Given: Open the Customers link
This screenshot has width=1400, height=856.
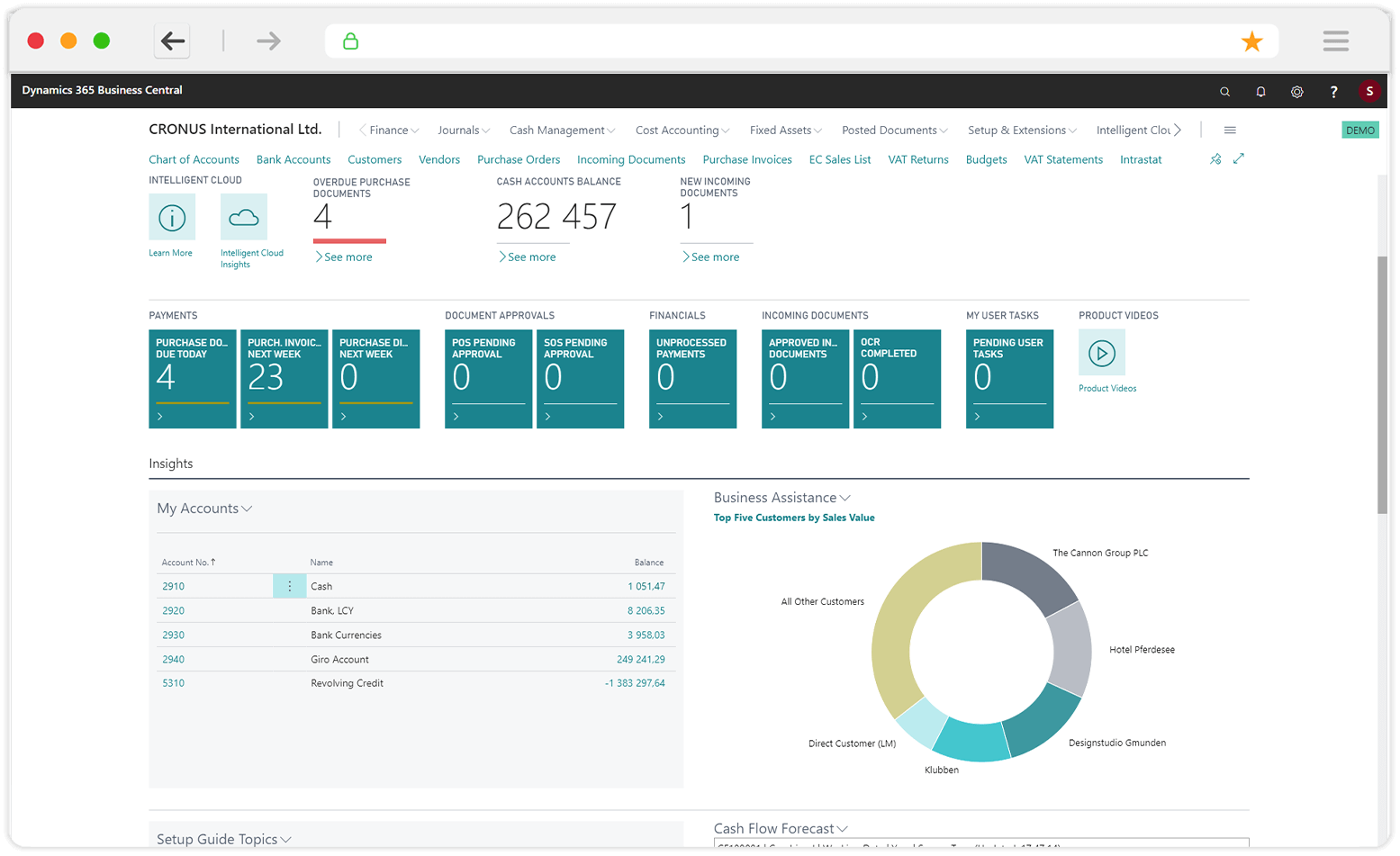Looking at the screenshot, I should [x=375, y=159].
